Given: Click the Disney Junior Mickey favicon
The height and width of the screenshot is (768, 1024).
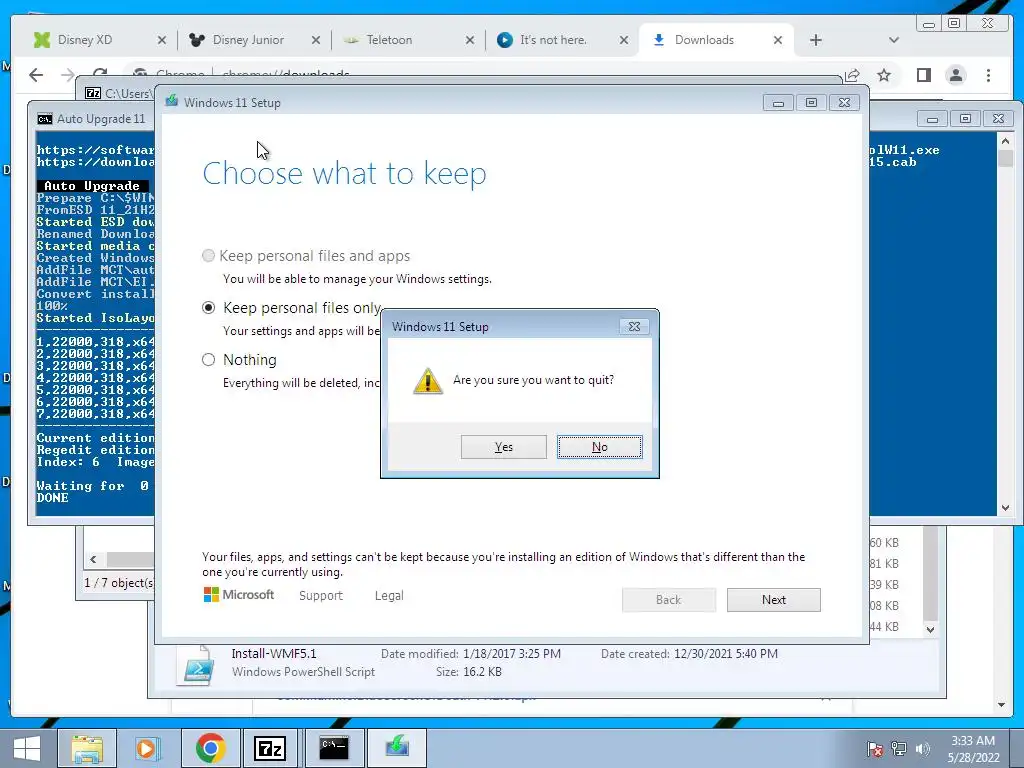Looking at the screenshot, I should click(197, 40).
